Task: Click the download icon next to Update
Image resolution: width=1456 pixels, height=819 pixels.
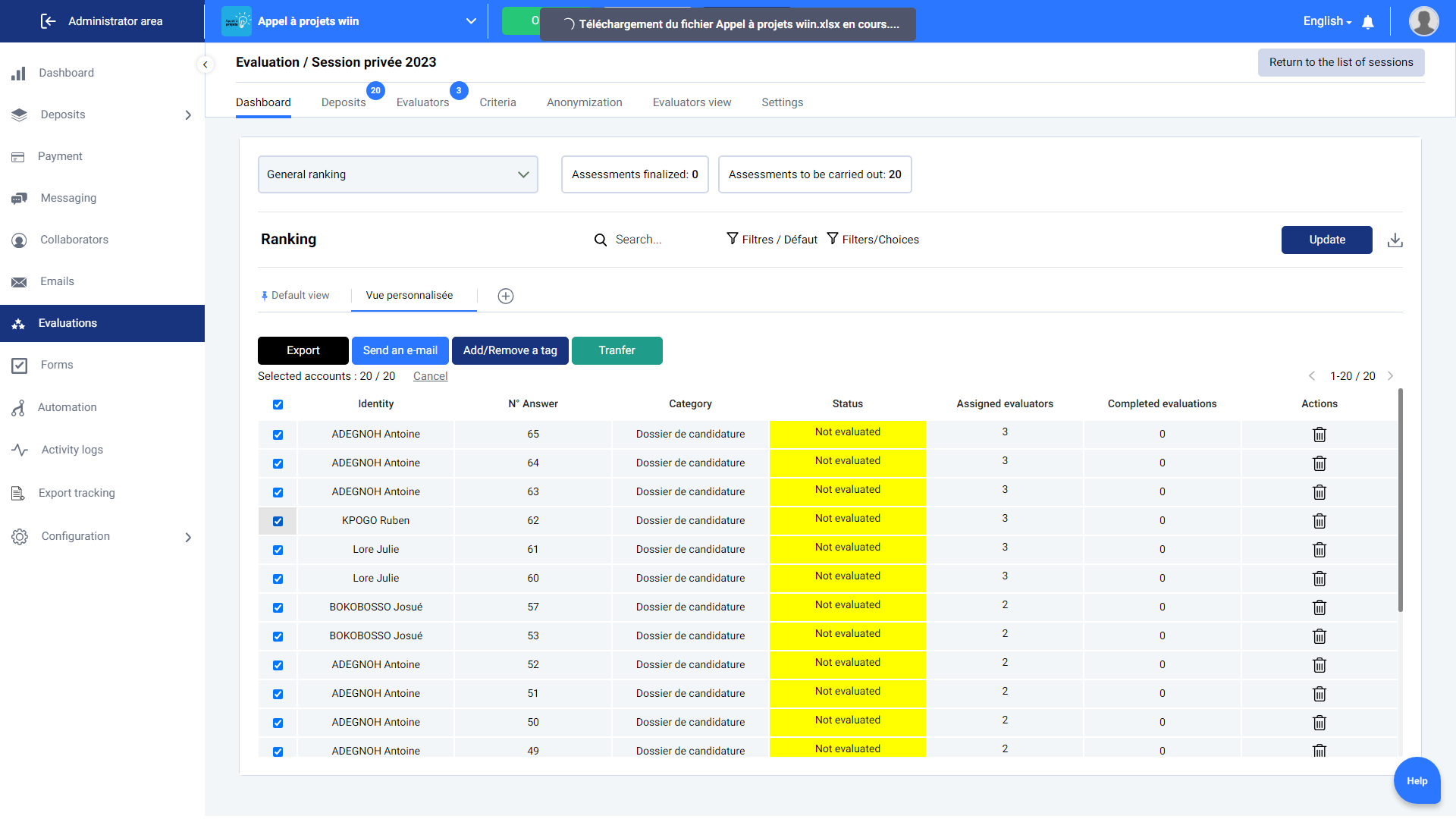Action: [x=1395, y=240]
